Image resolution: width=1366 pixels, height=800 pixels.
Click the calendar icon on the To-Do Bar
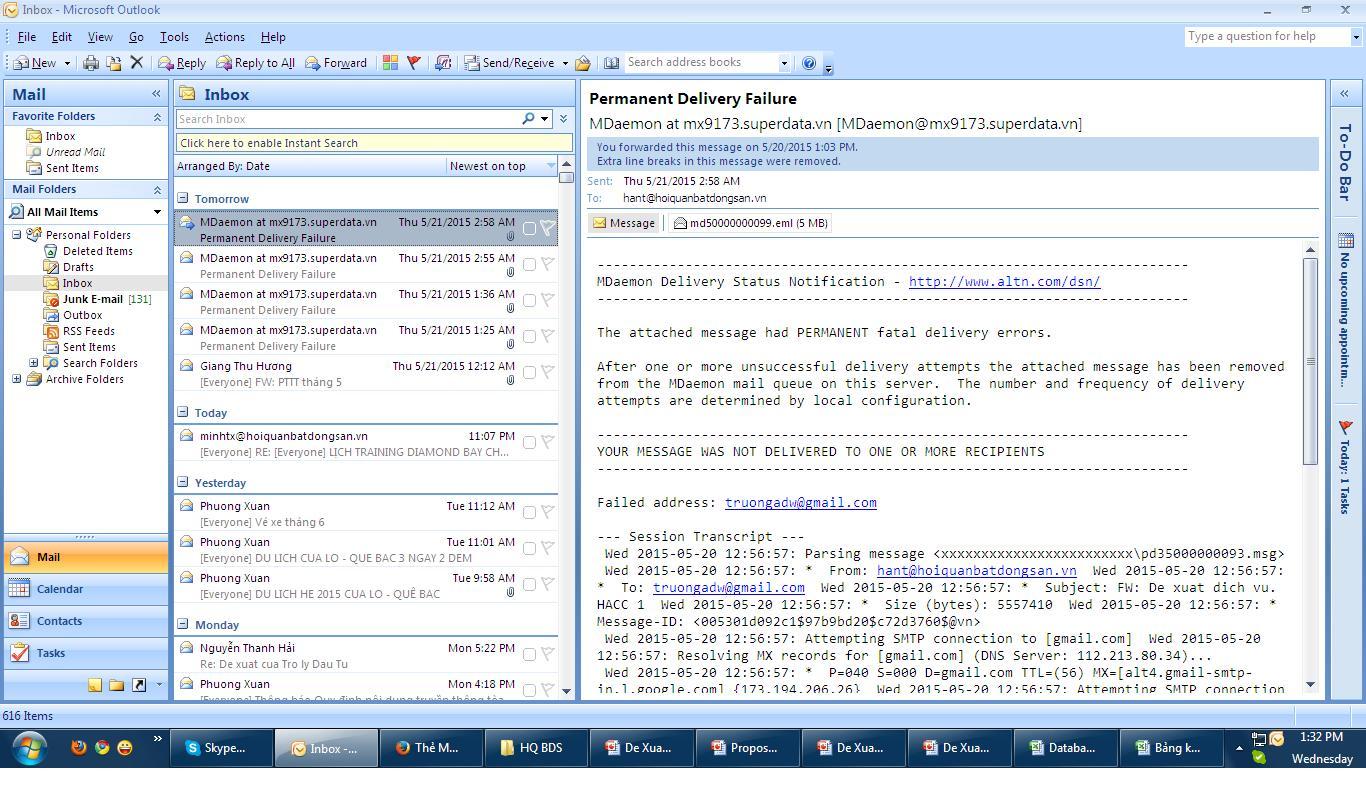click(1345, 241)
